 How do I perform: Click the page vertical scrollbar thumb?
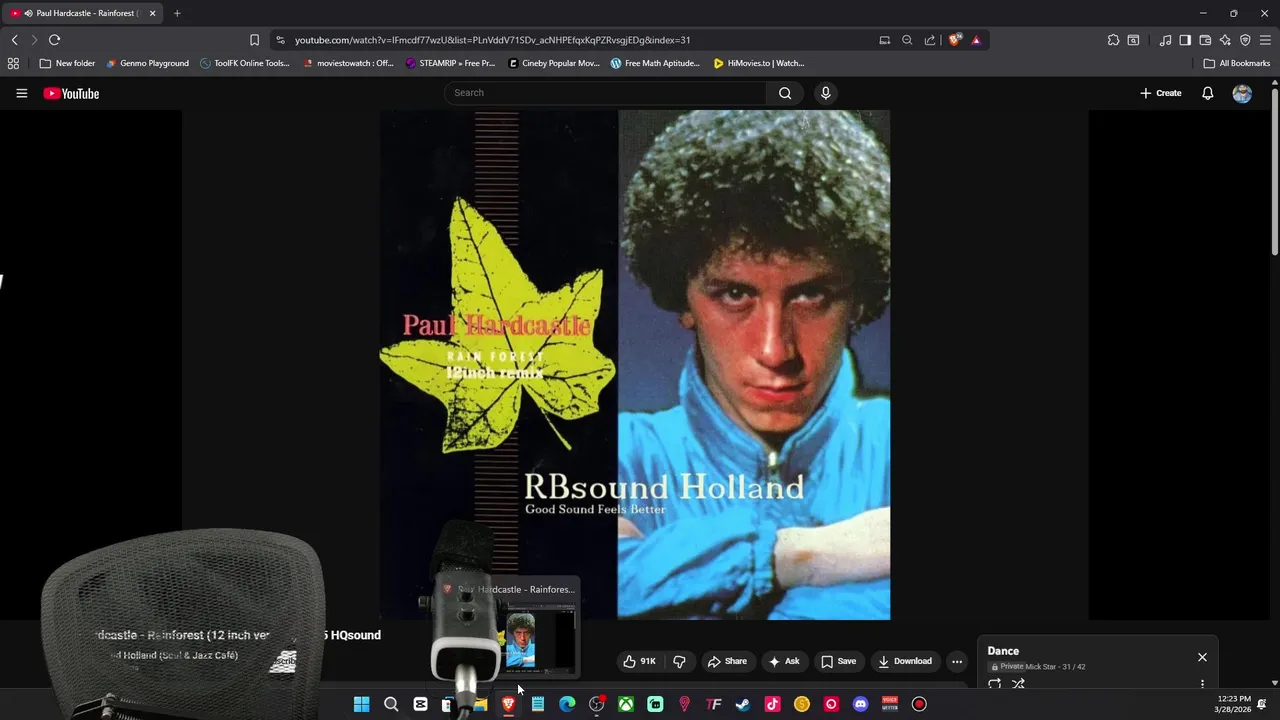pyautogui.click(x=1274, y=172)
